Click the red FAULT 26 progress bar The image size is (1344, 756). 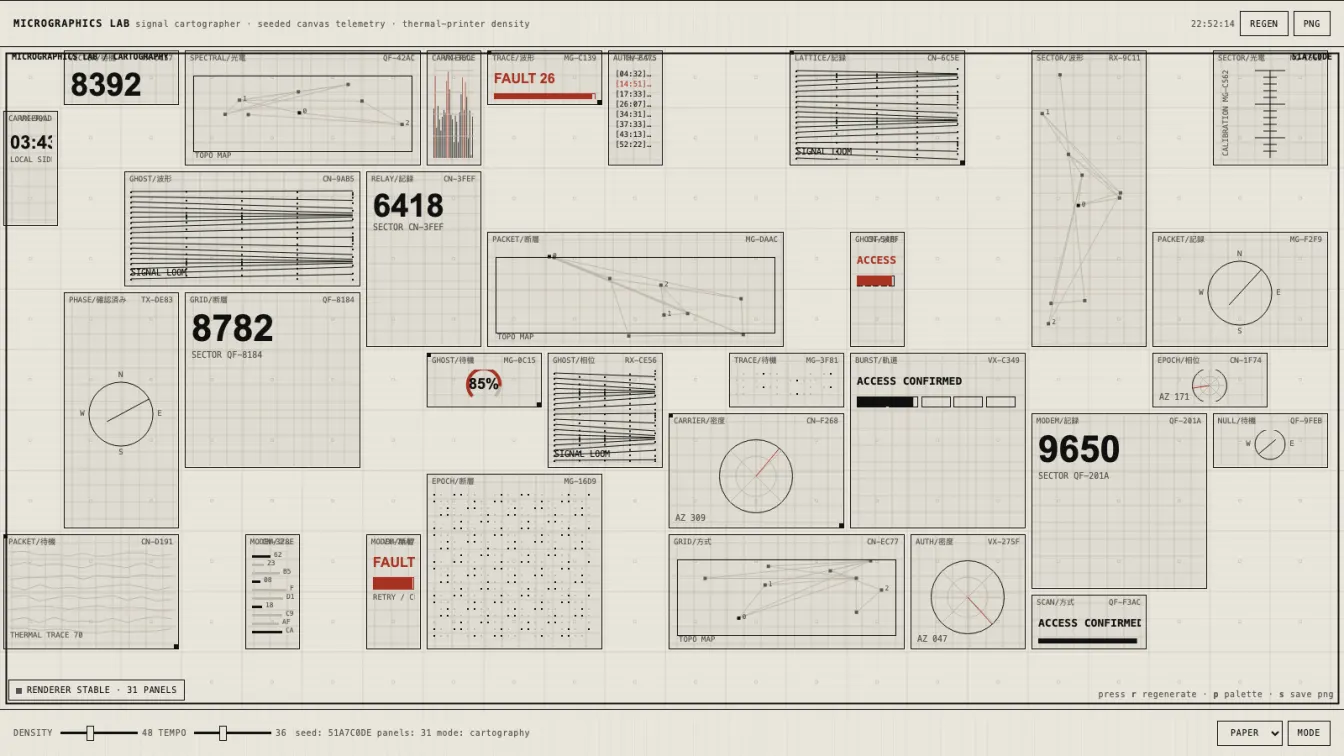(x=545, y=97)
